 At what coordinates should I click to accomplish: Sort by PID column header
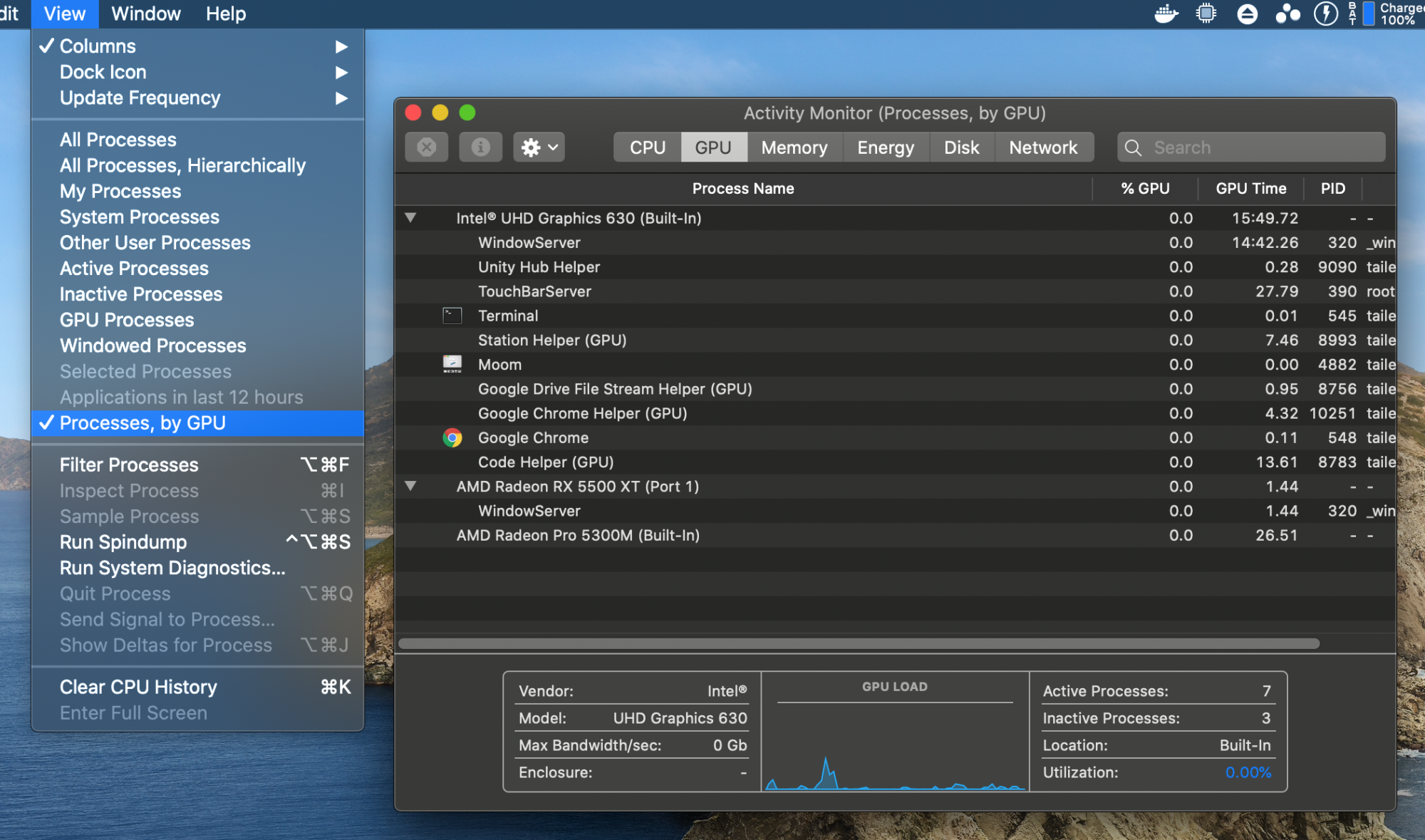click(1332, 188)
